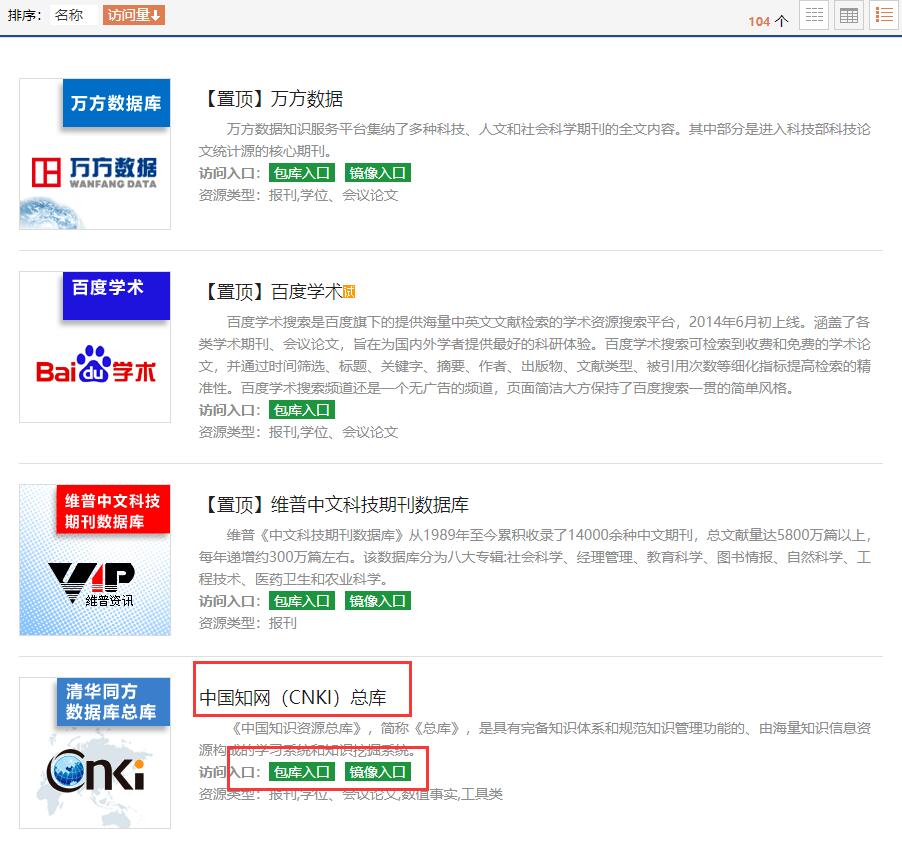Click the 试 badge beside 百度学术
This screenshot has width=902, height=849.
[349, 292]
